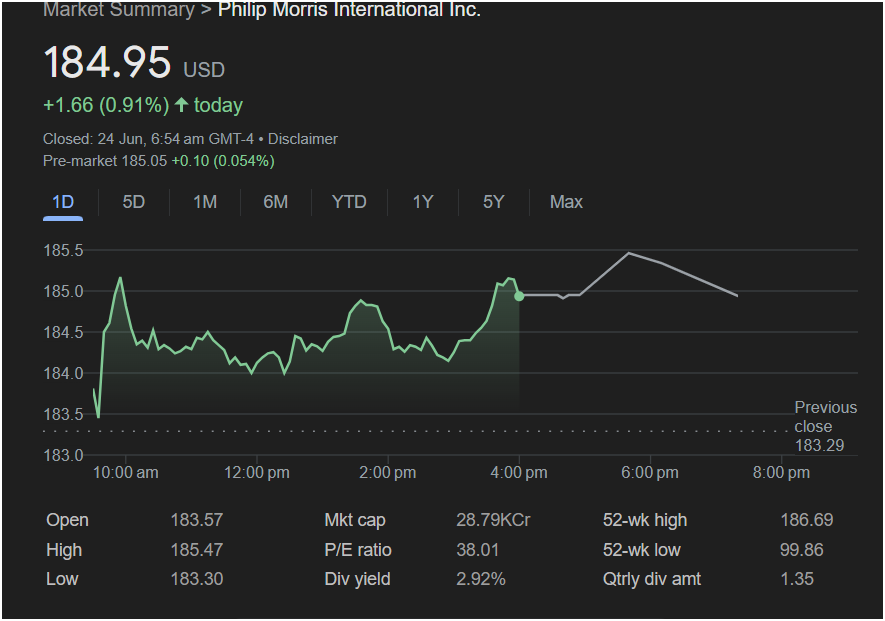Click the Low value 183.30
This screenshot has height=621, width=885.
point(197,579)
